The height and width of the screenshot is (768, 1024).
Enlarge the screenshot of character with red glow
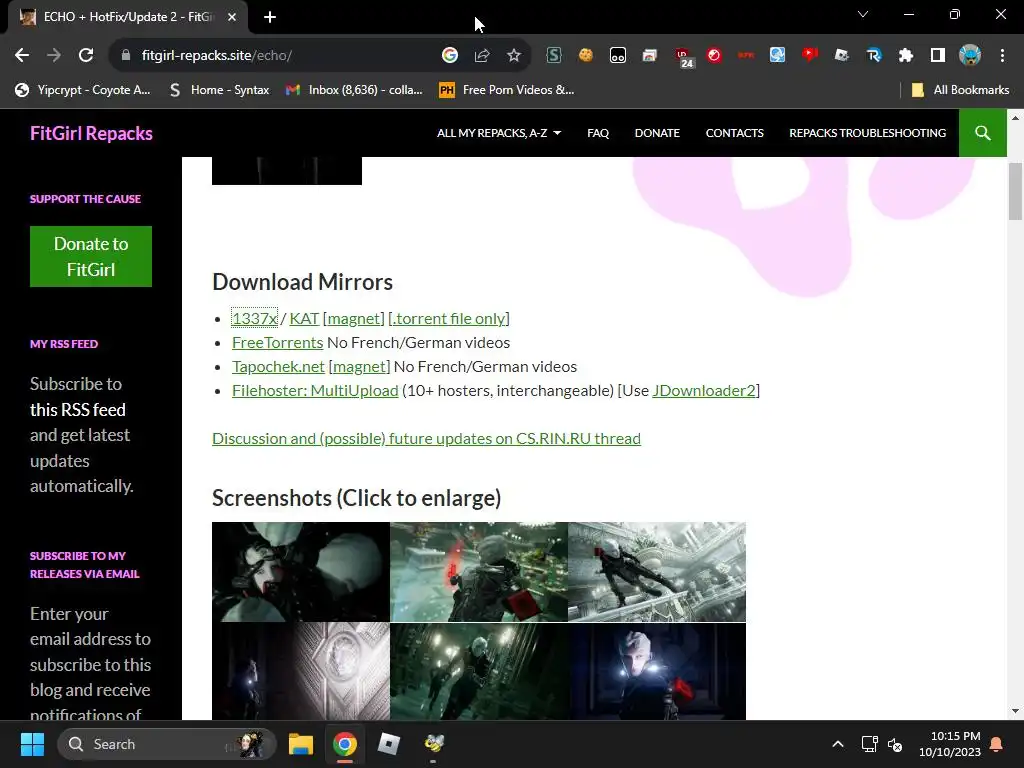(x=479, y=572)
